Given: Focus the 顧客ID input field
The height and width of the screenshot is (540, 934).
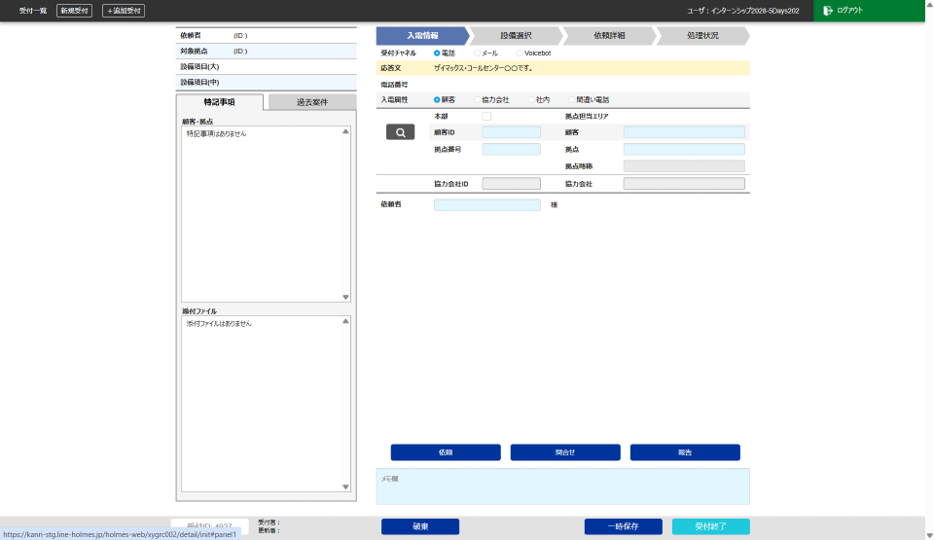Looking at the screenshot, I should (x=511, y=132).
